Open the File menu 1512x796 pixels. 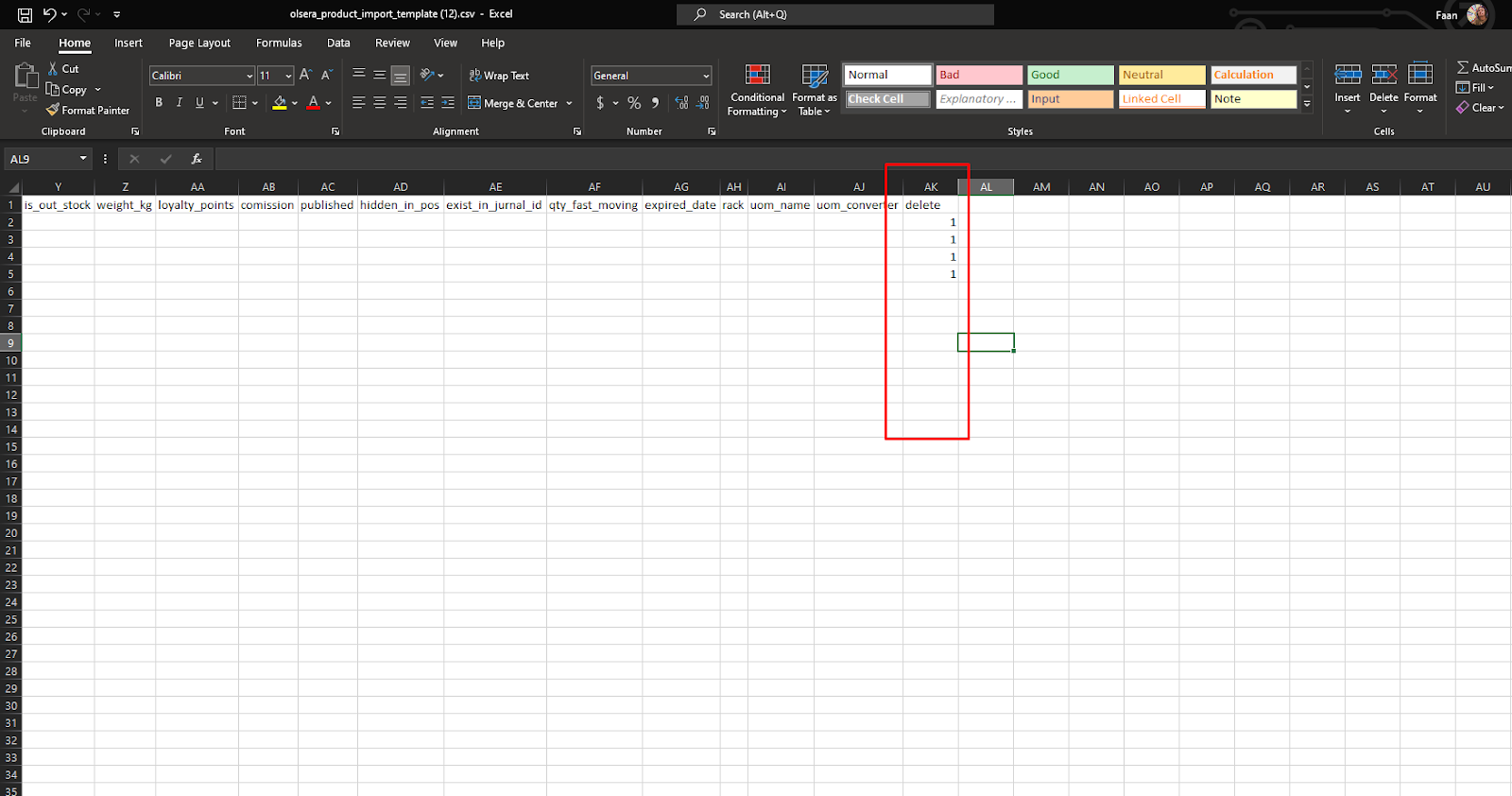23,43
